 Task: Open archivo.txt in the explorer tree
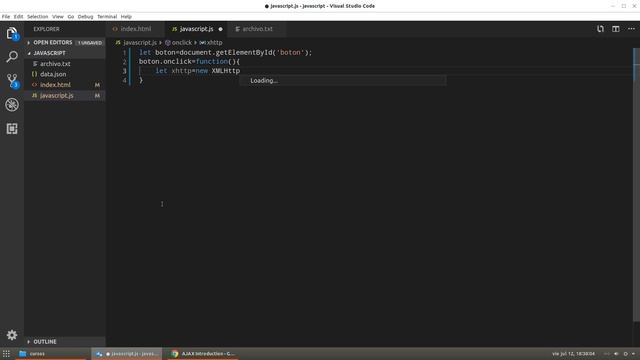tap(65, 64)
